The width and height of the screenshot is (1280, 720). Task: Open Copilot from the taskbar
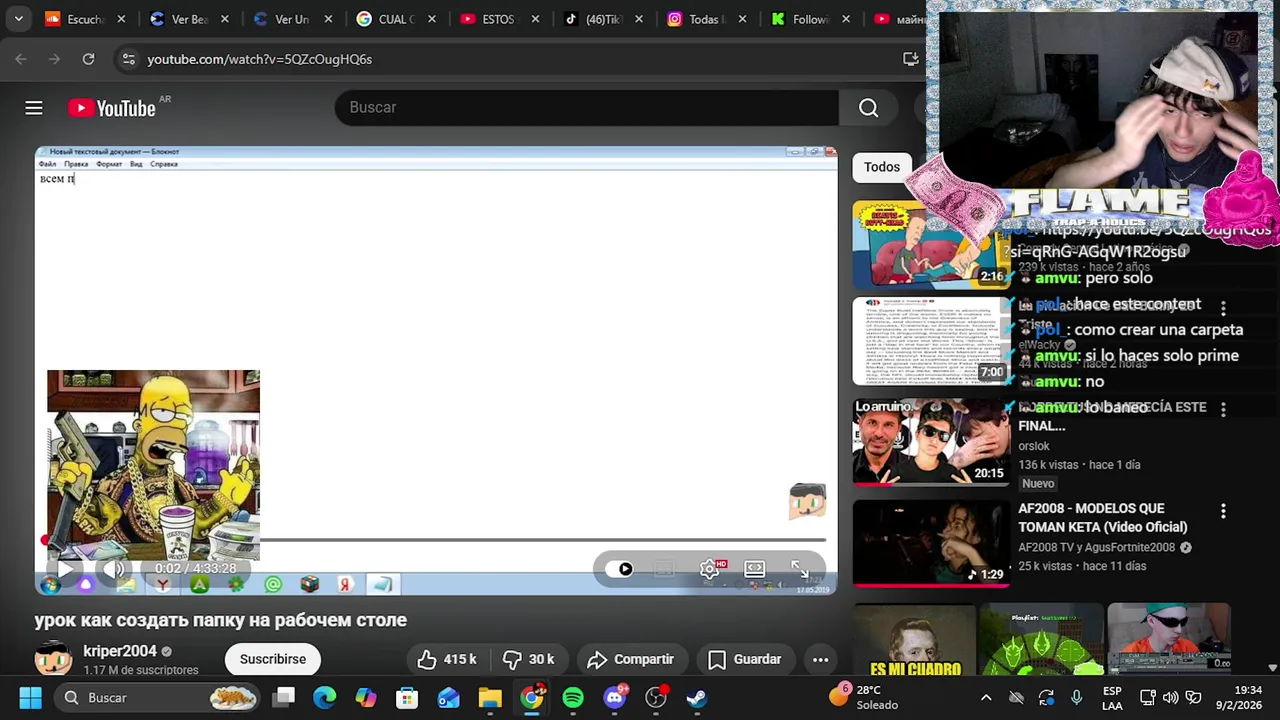[x=366, y=697]
